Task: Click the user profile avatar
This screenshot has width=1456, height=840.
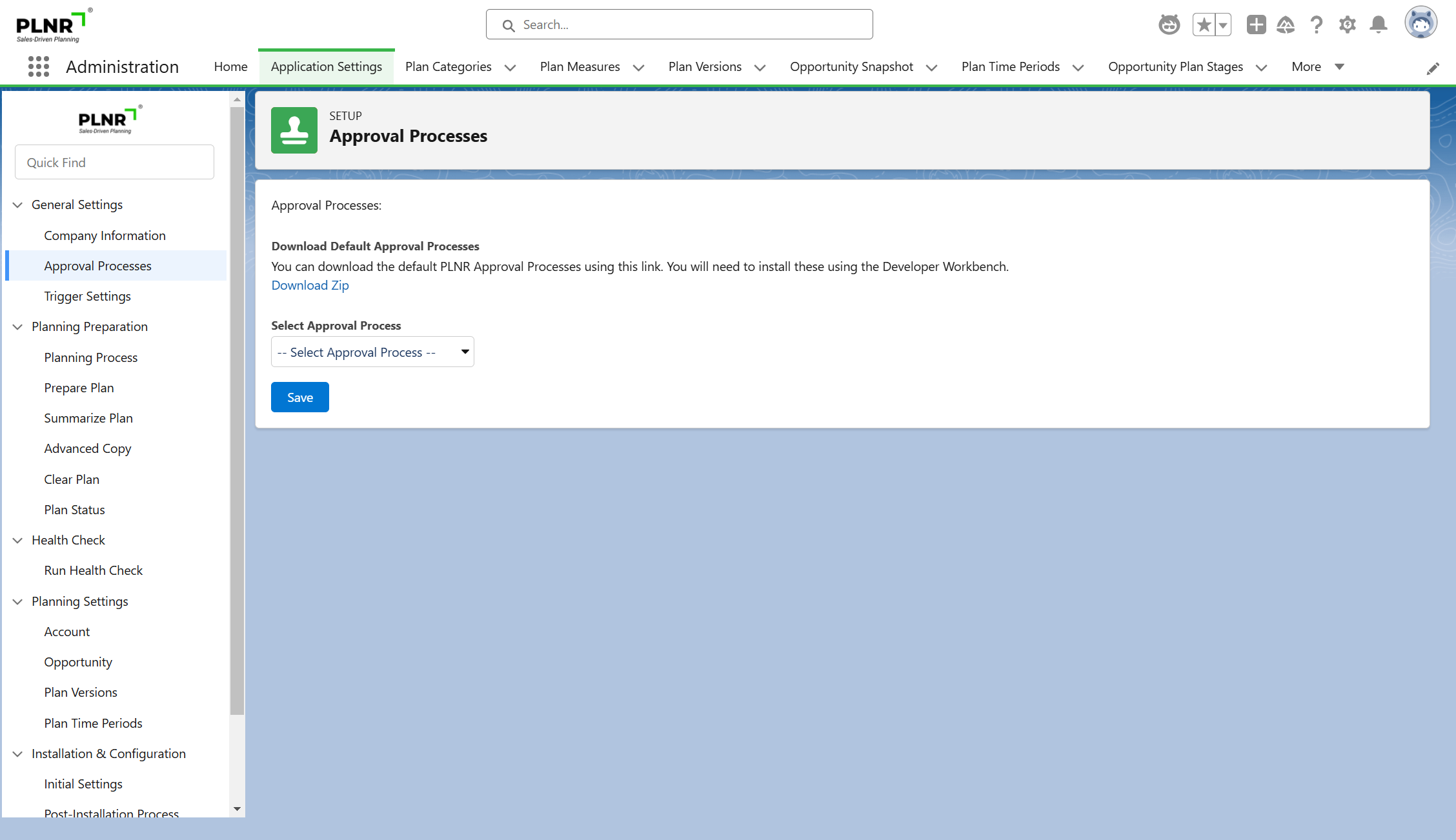Action: (x=1421, y=24)
